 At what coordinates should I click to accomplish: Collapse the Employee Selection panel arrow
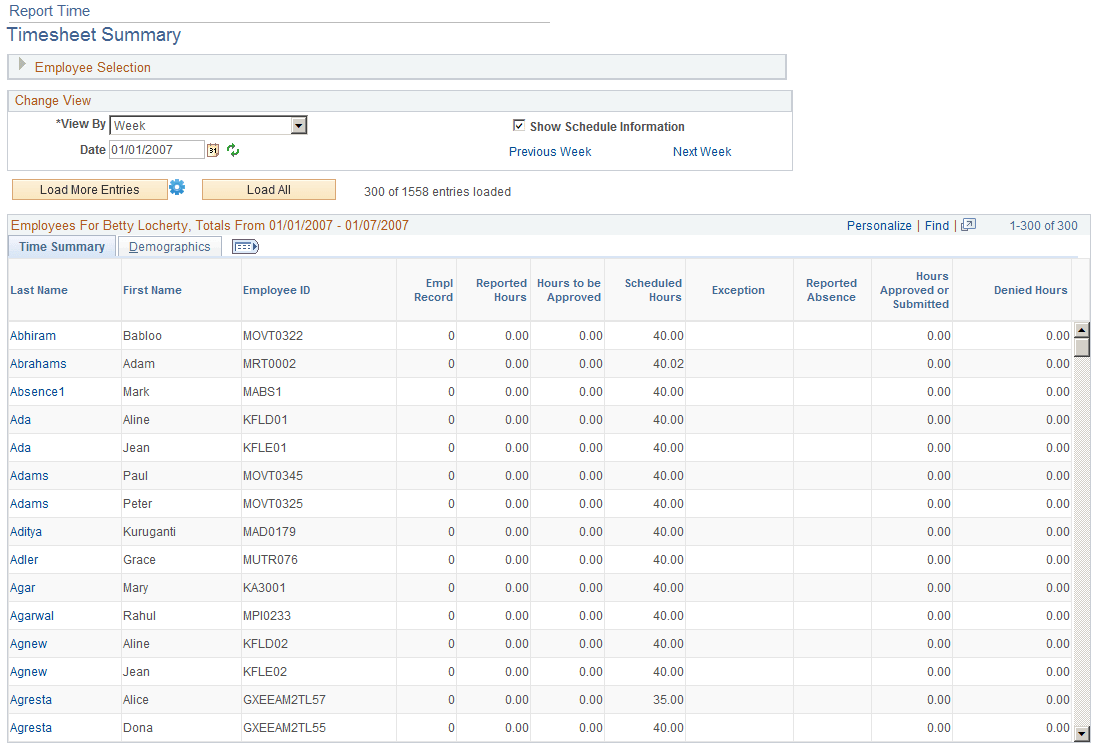(20, 66)
